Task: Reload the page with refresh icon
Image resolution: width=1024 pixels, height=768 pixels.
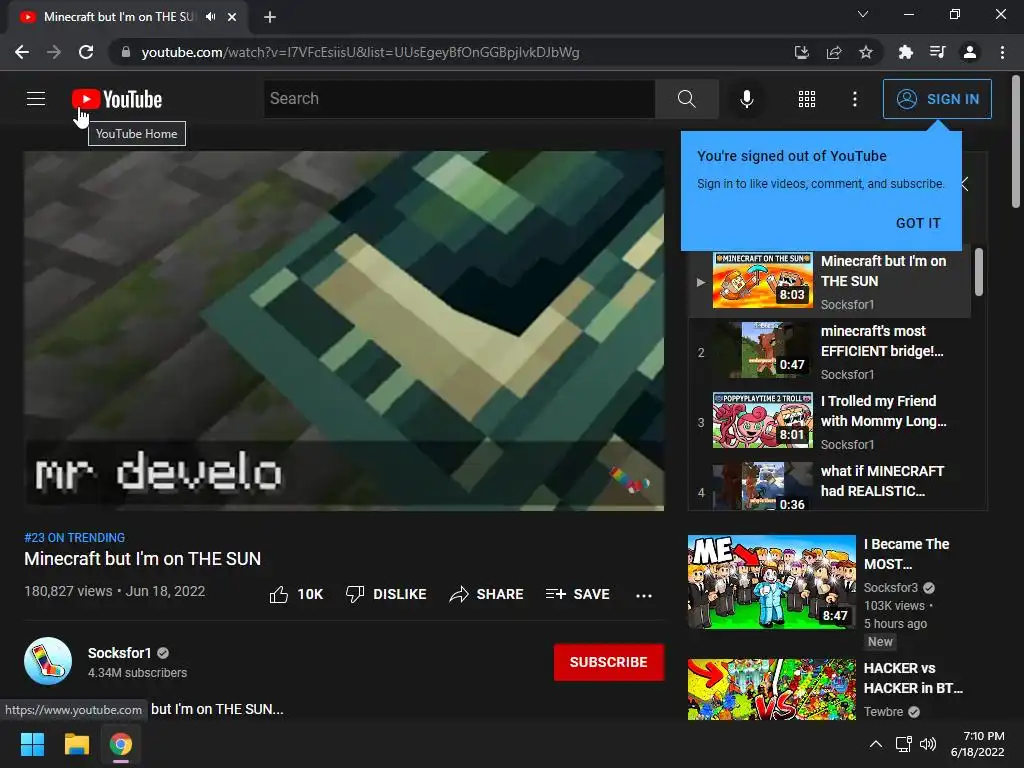Action: (86, 52)
